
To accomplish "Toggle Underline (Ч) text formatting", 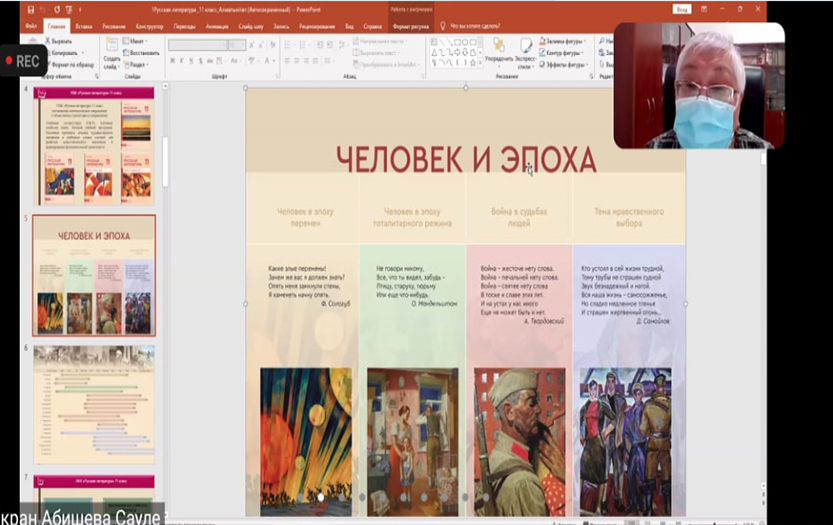I will click(x=192, y=62).
